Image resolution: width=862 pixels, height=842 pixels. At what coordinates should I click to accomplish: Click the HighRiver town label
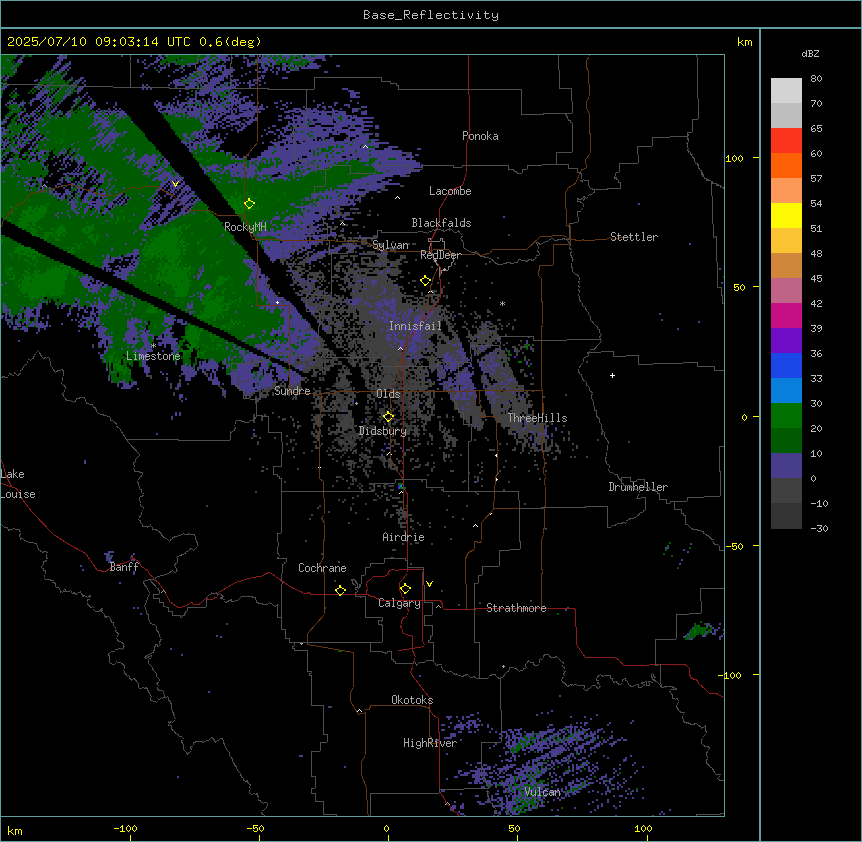click(430, 743)
